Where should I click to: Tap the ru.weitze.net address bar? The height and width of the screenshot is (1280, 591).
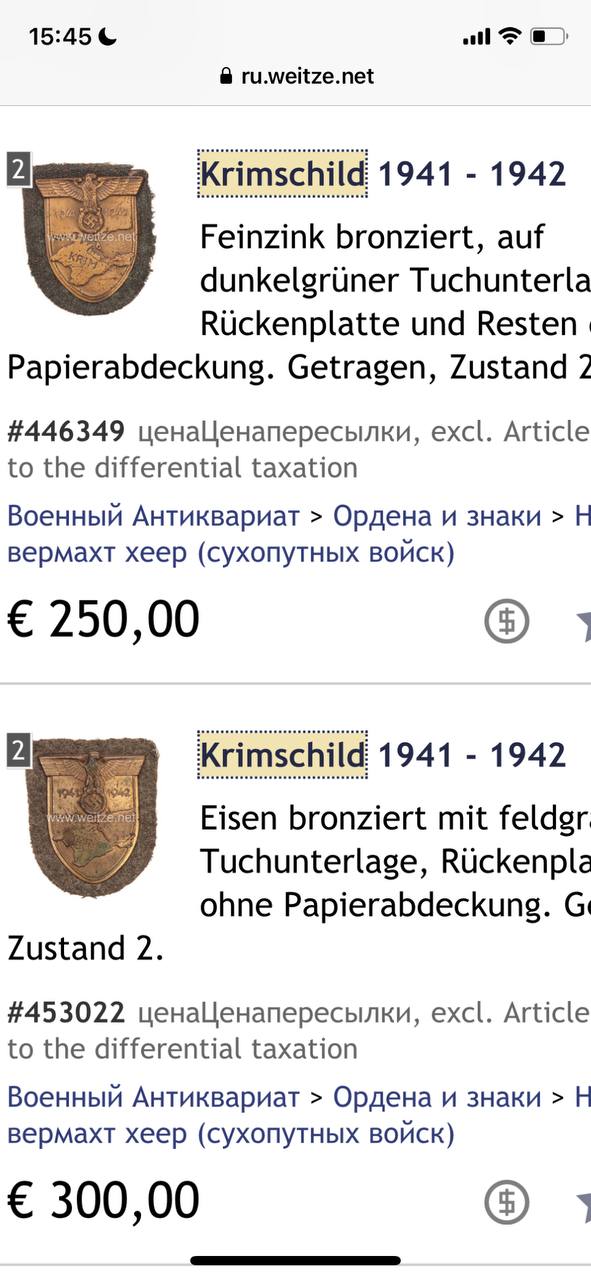click(x=296, y=76)
